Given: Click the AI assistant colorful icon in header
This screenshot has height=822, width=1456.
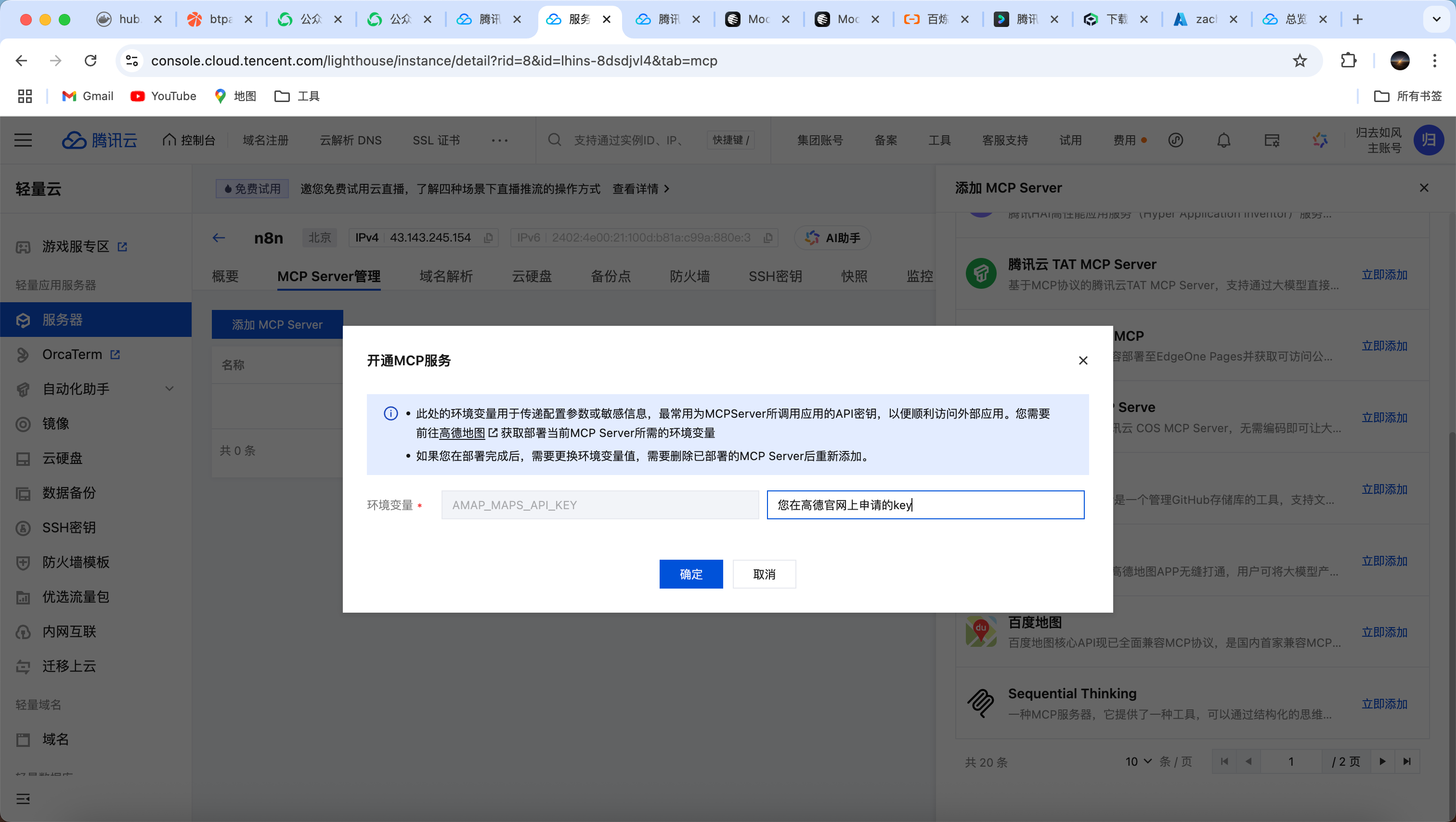Looking at the screenshot, I should (1320, 140).
